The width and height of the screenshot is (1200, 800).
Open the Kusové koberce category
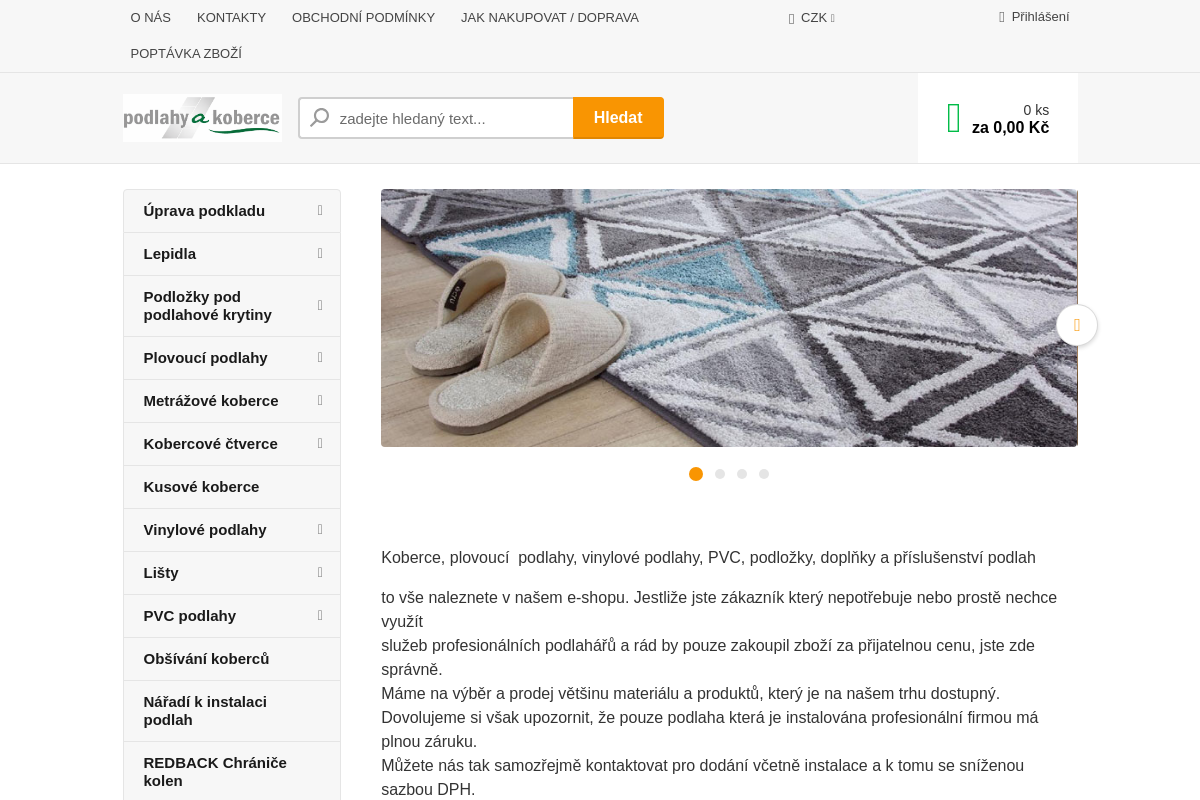tap(201, 487)
